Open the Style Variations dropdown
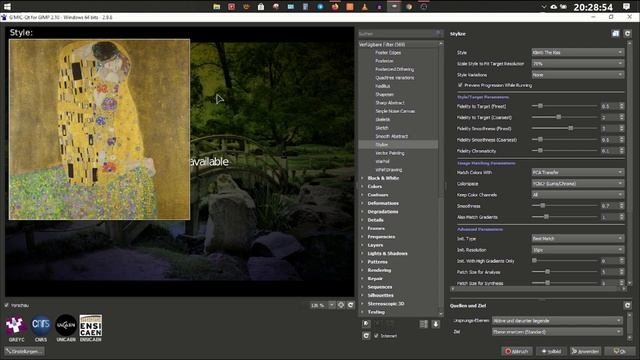This screenshot has height=360, width=640. (x=578, y=75)
